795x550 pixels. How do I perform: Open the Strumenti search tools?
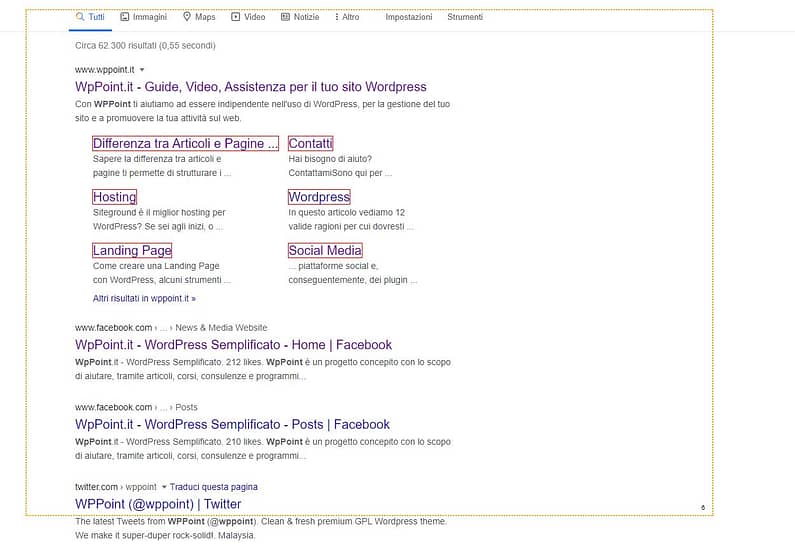coord(465,17)
